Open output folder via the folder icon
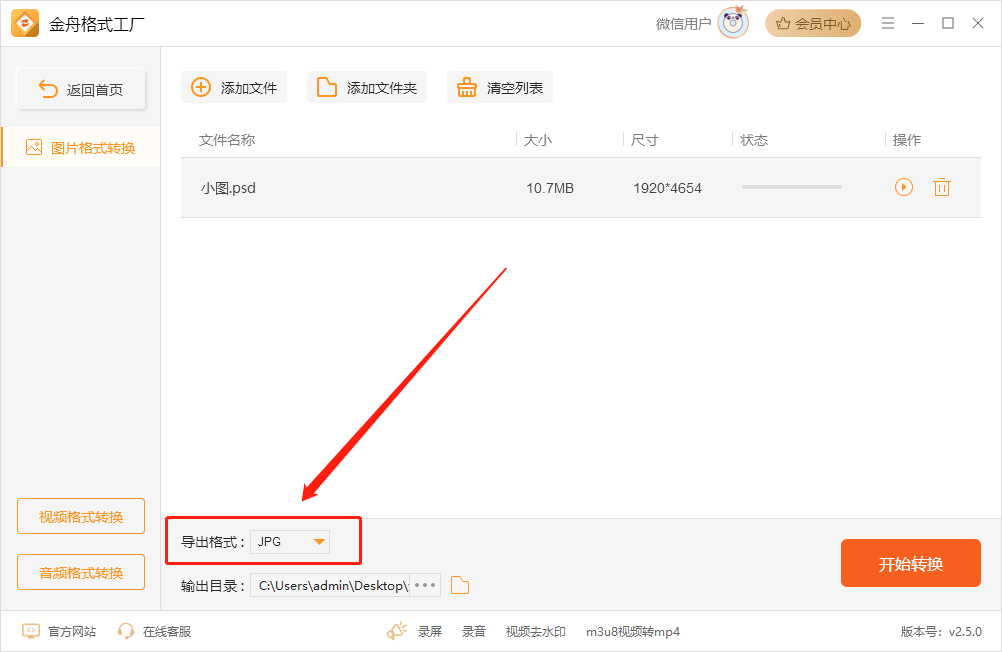The height and width of the screenshot is (652, 1002). pyautogui.click(x=459, y=585)
